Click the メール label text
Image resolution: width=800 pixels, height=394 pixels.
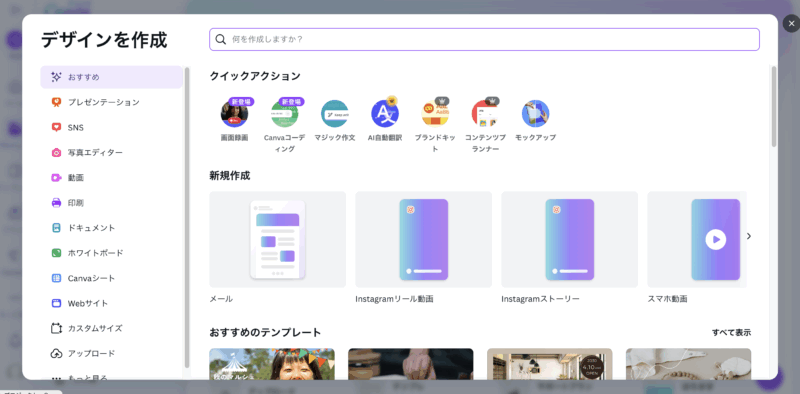(221, 299)
